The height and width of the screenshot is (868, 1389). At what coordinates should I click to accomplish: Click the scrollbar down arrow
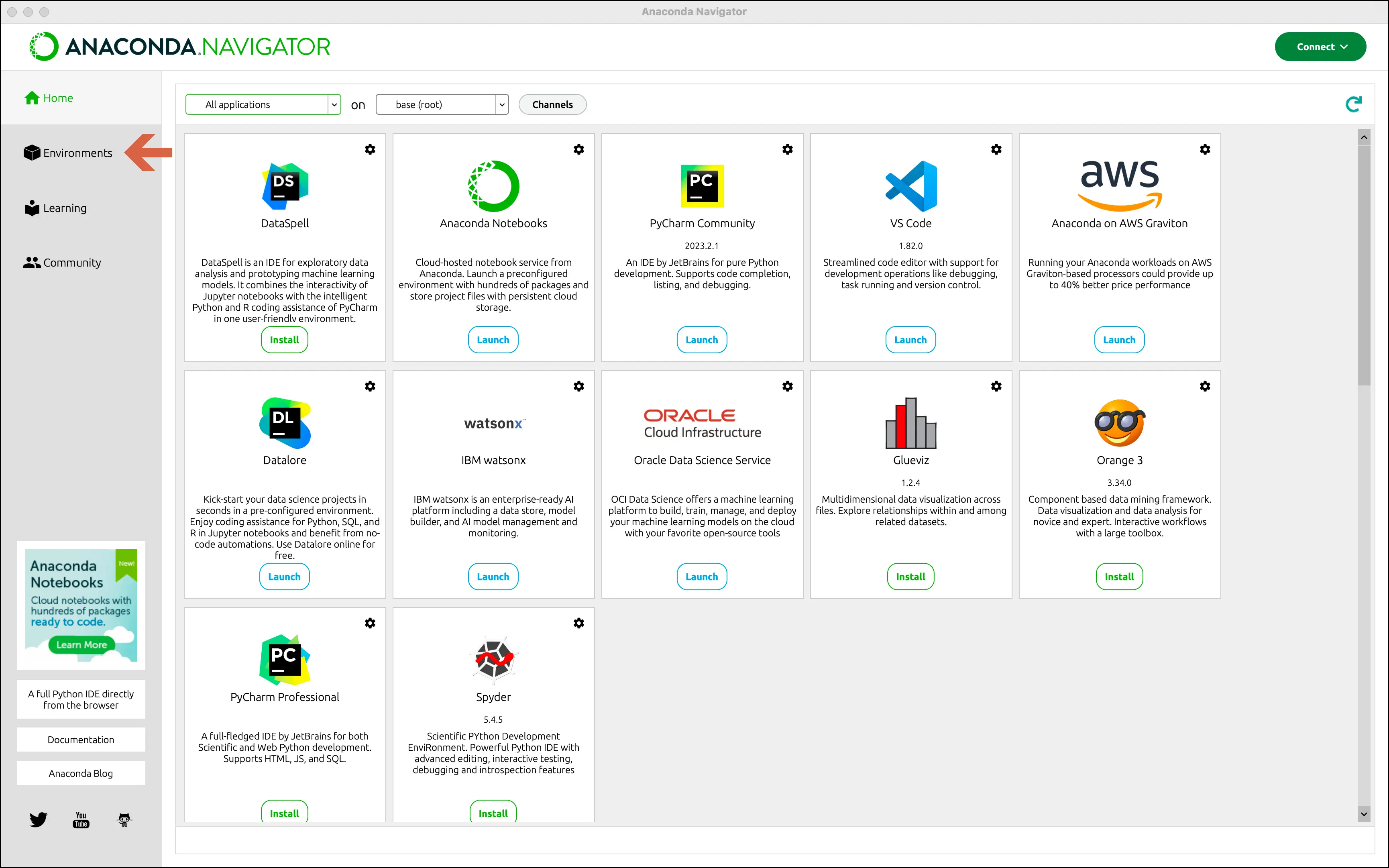[x=1365, y=815]
